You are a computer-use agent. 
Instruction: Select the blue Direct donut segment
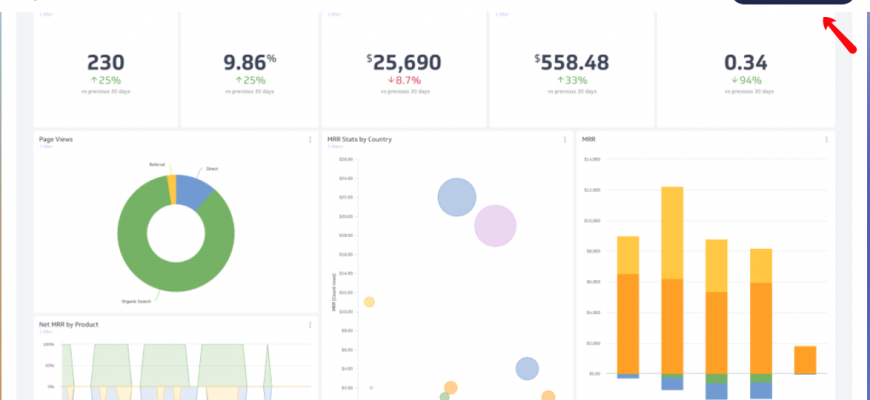tap(196, 189)
